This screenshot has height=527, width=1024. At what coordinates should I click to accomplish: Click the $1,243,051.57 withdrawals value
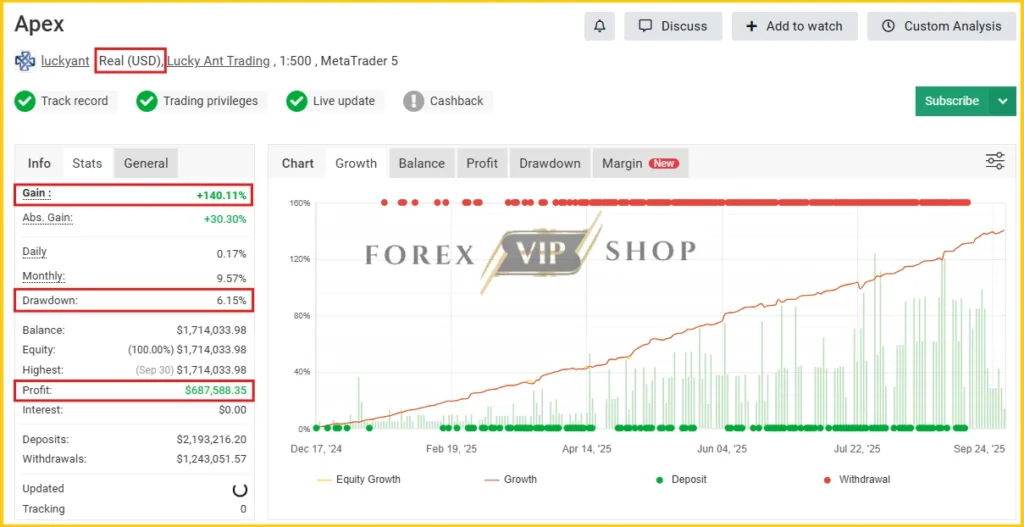(212, 460)
